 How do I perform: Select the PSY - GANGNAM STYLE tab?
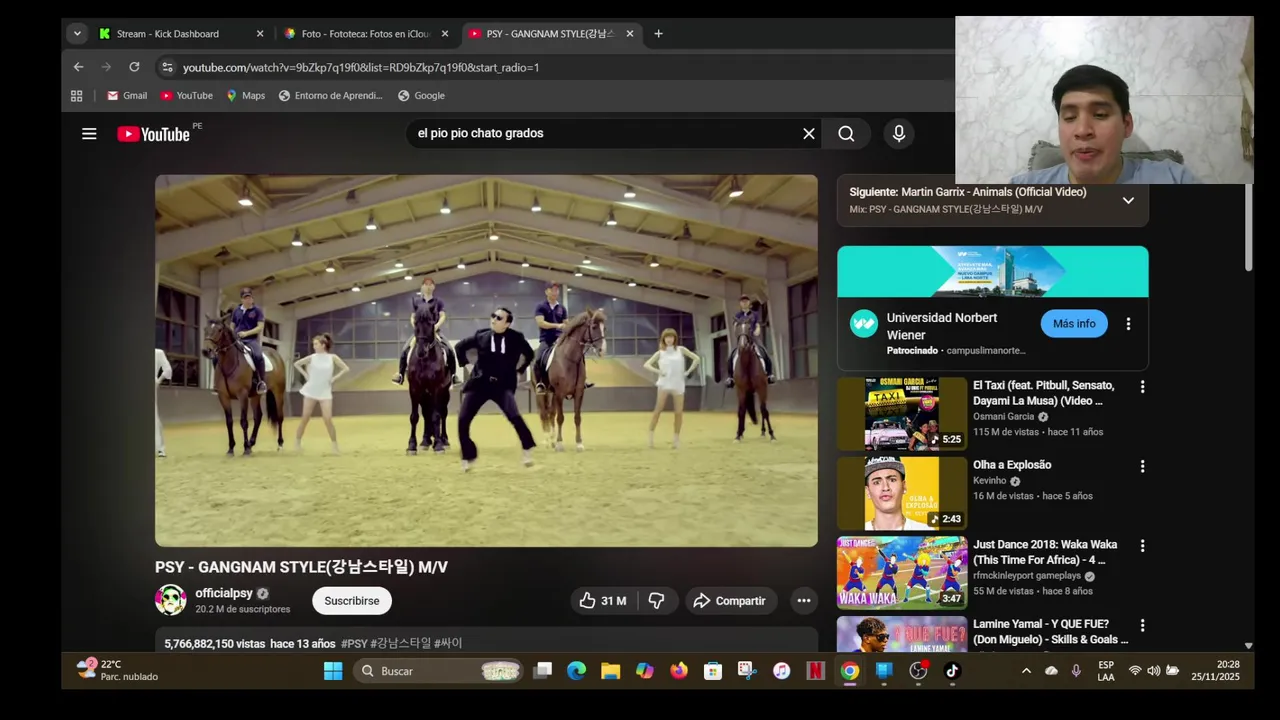550,34
